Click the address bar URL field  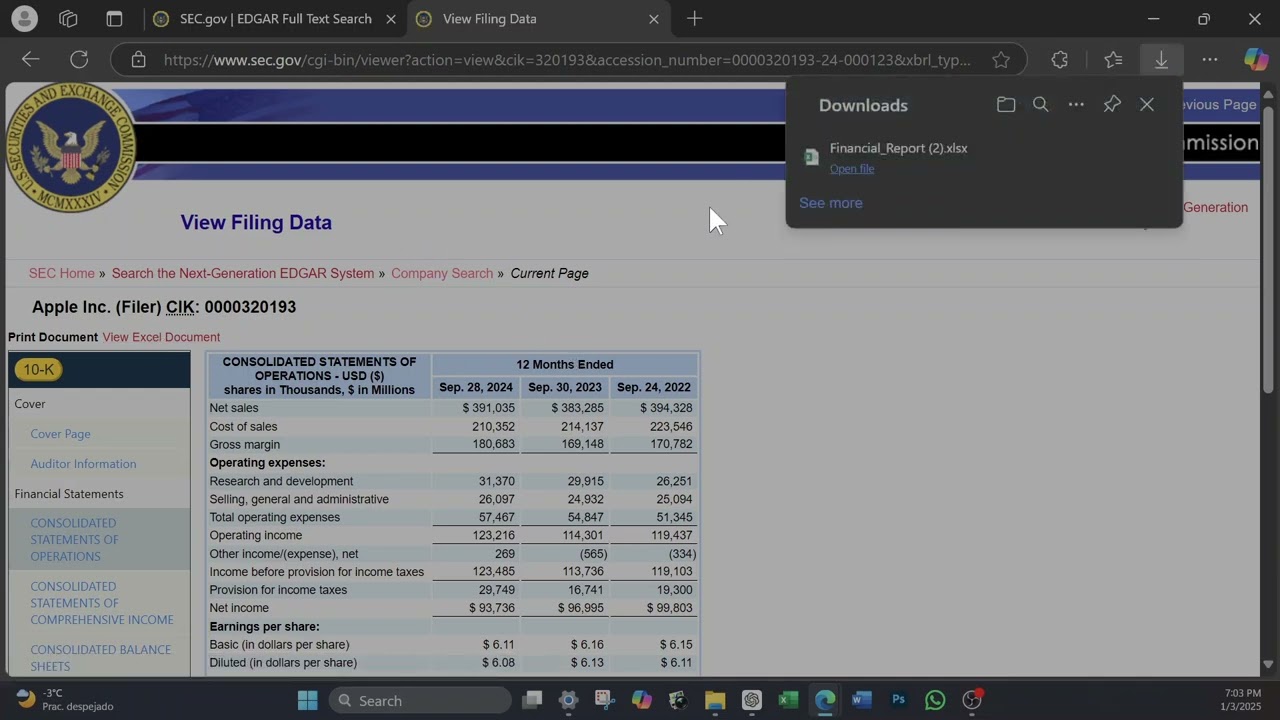coord(567,60)
